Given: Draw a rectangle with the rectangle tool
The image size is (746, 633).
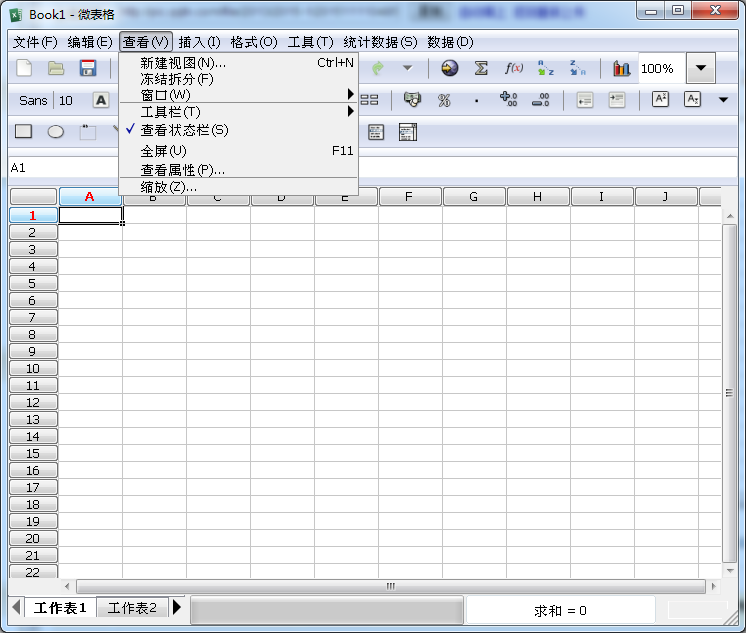Looking at the screenshot, I should point(24,132).
